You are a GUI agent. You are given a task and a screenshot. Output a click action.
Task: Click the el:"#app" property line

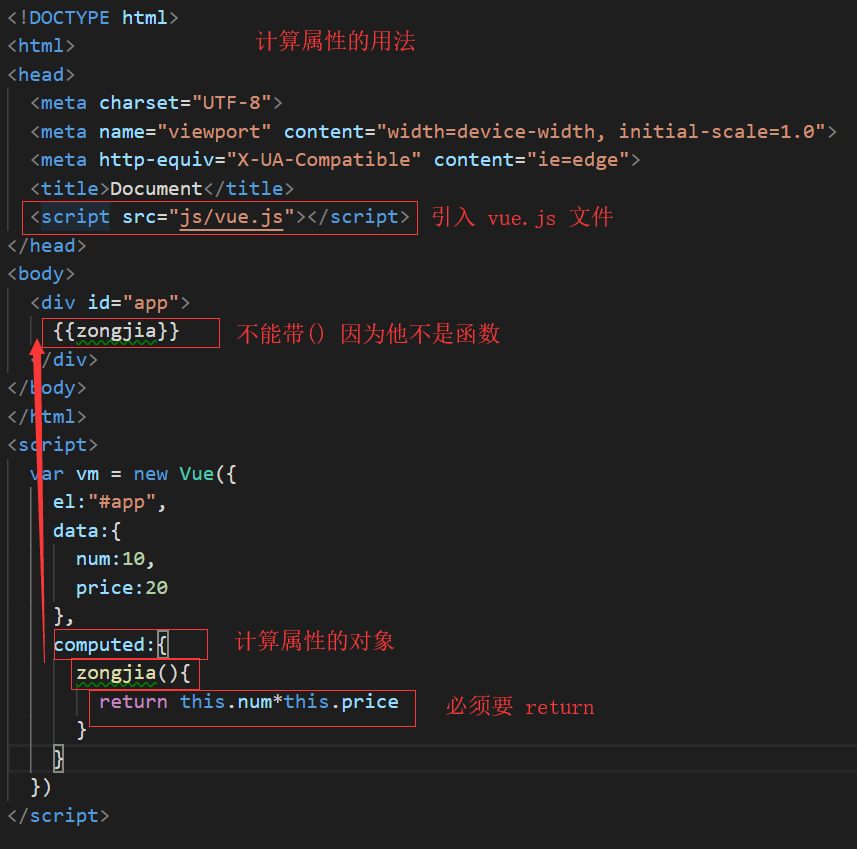109,502
